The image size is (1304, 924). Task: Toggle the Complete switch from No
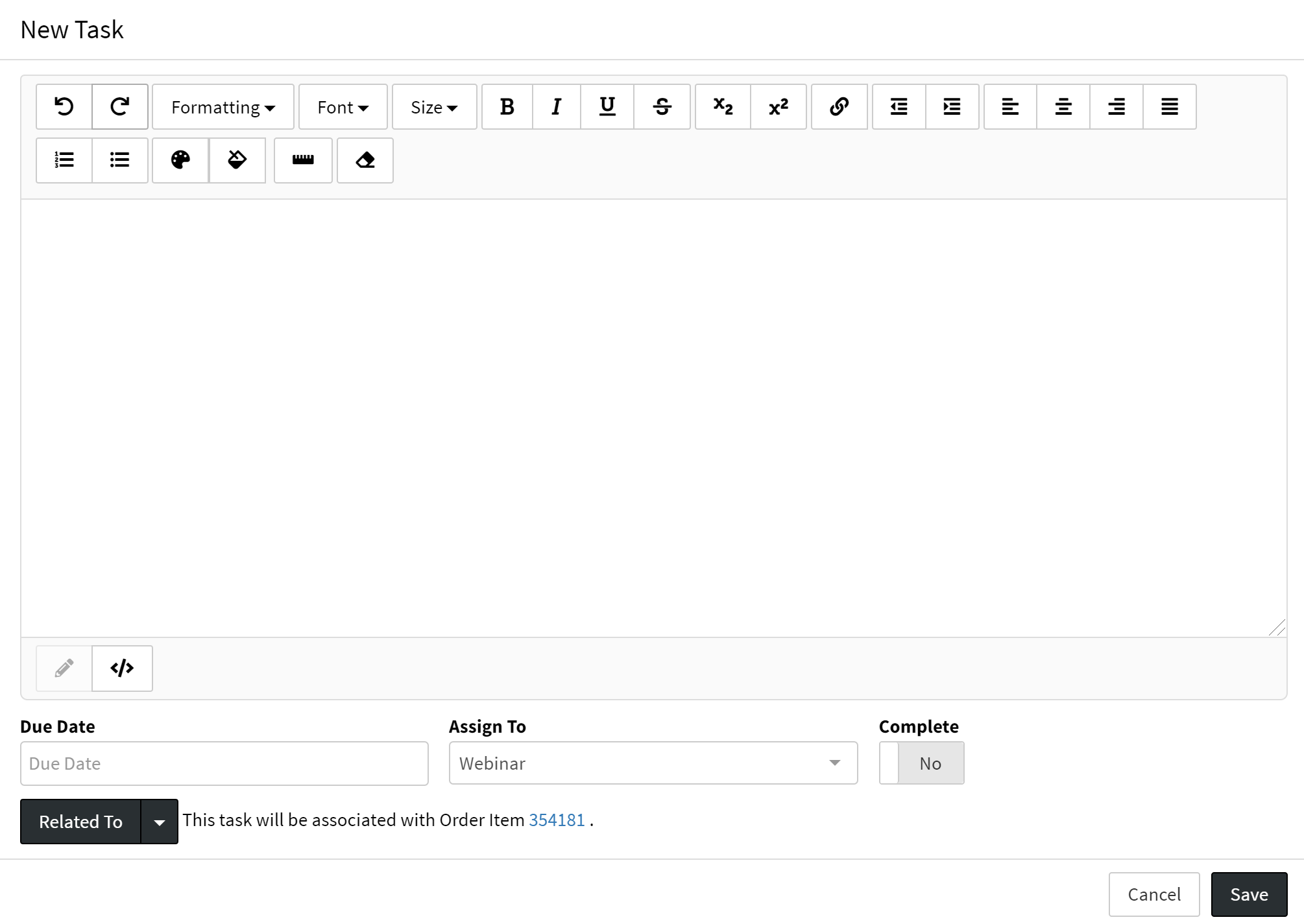click(921, 763)
